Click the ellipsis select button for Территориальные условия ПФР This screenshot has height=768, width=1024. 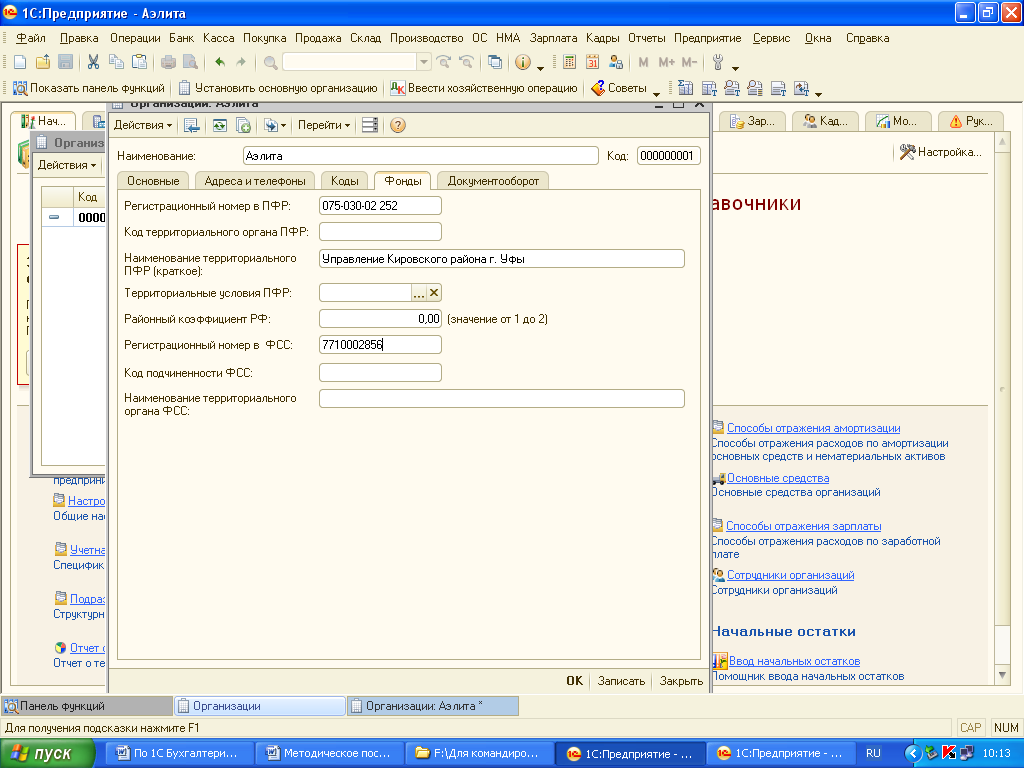[x=419, y=293]
